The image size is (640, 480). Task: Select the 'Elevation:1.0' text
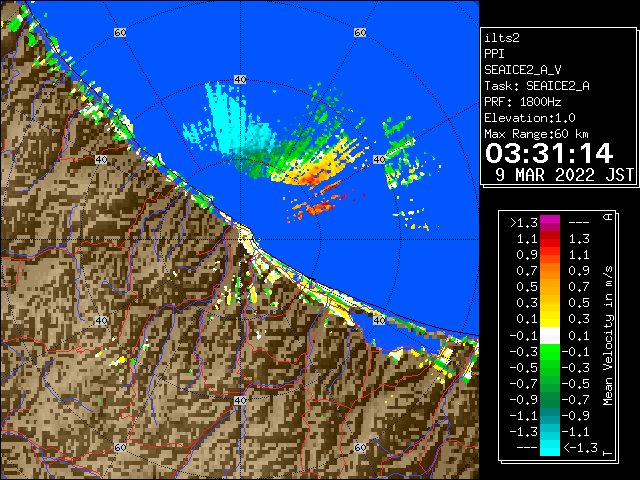click(x=530, y=118)
